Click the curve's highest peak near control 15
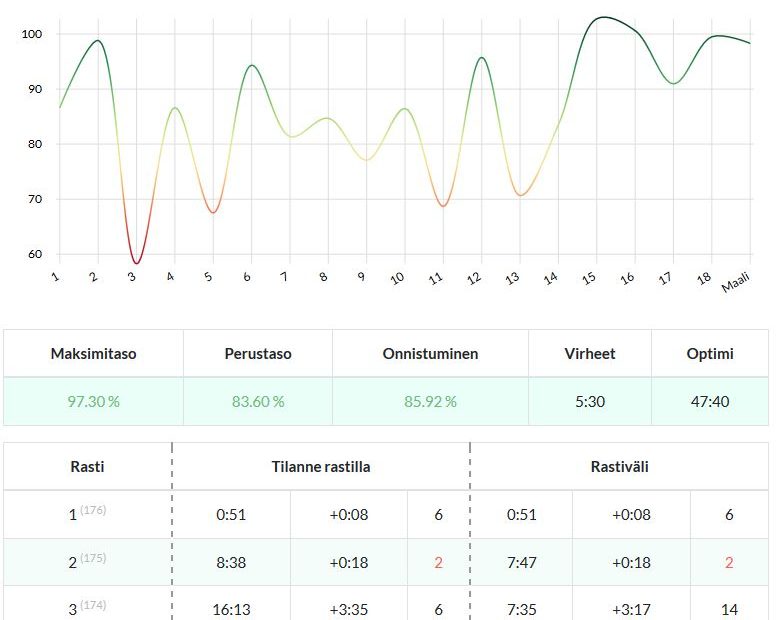 (601, 18)
